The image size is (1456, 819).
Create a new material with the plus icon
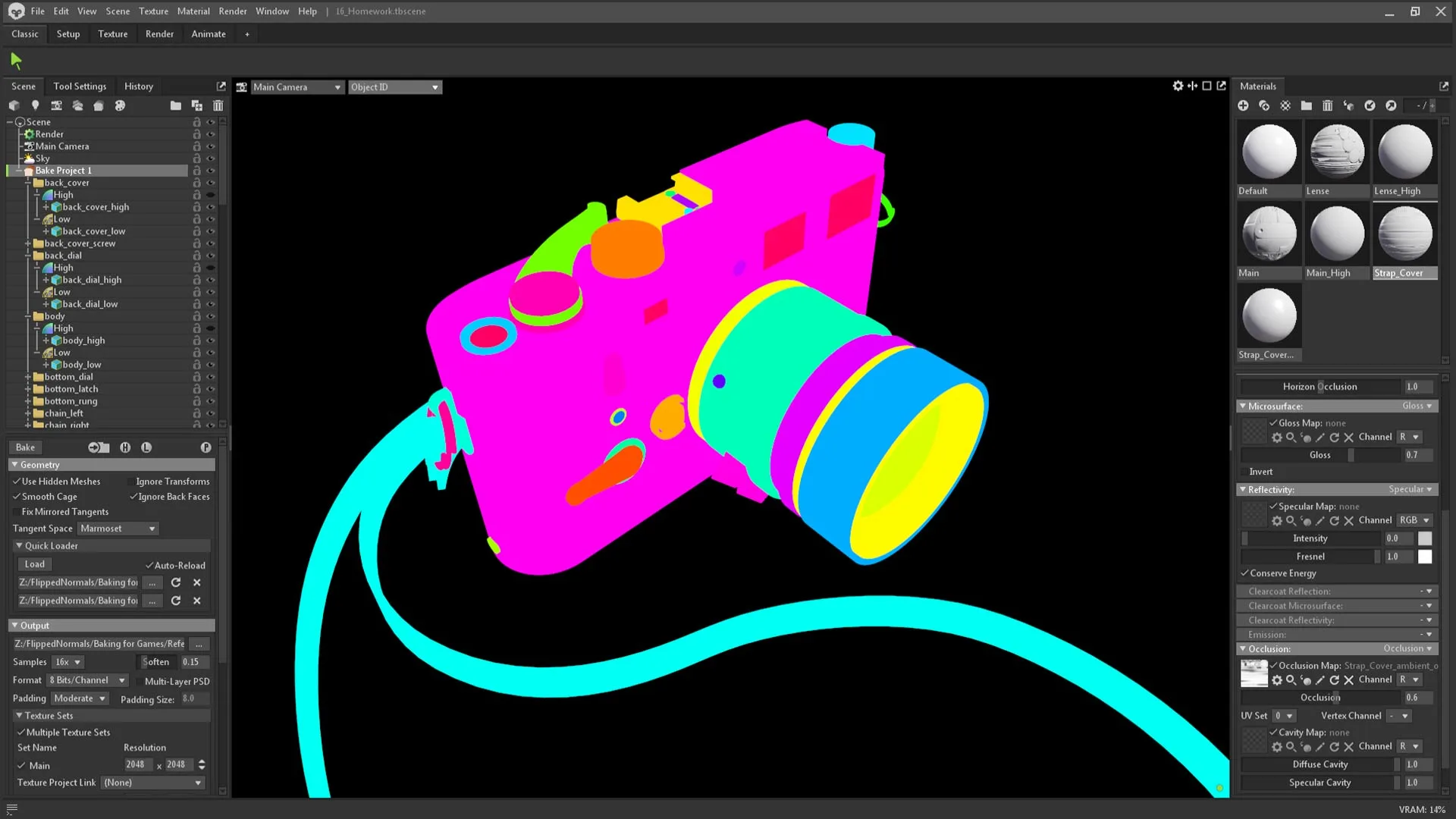(1243, 105)
